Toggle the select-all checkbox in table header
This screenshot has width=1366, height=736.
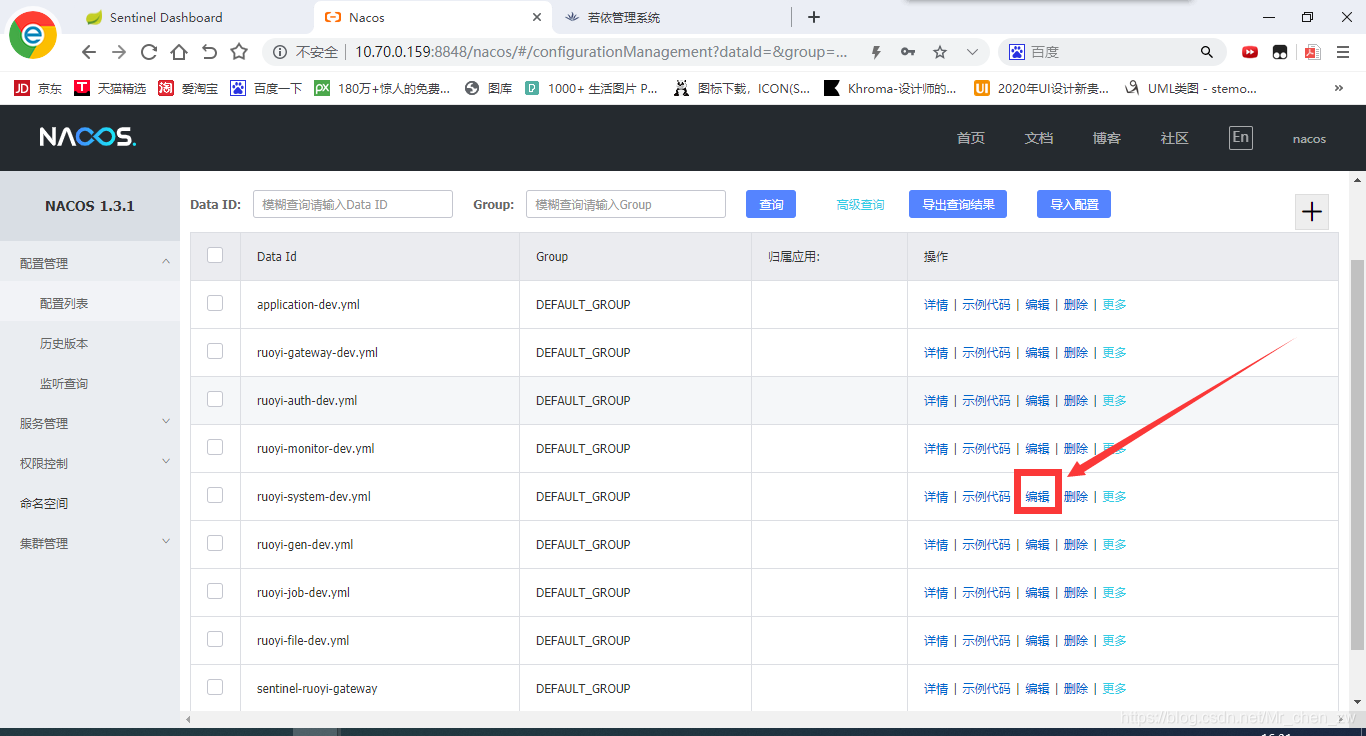215,255
